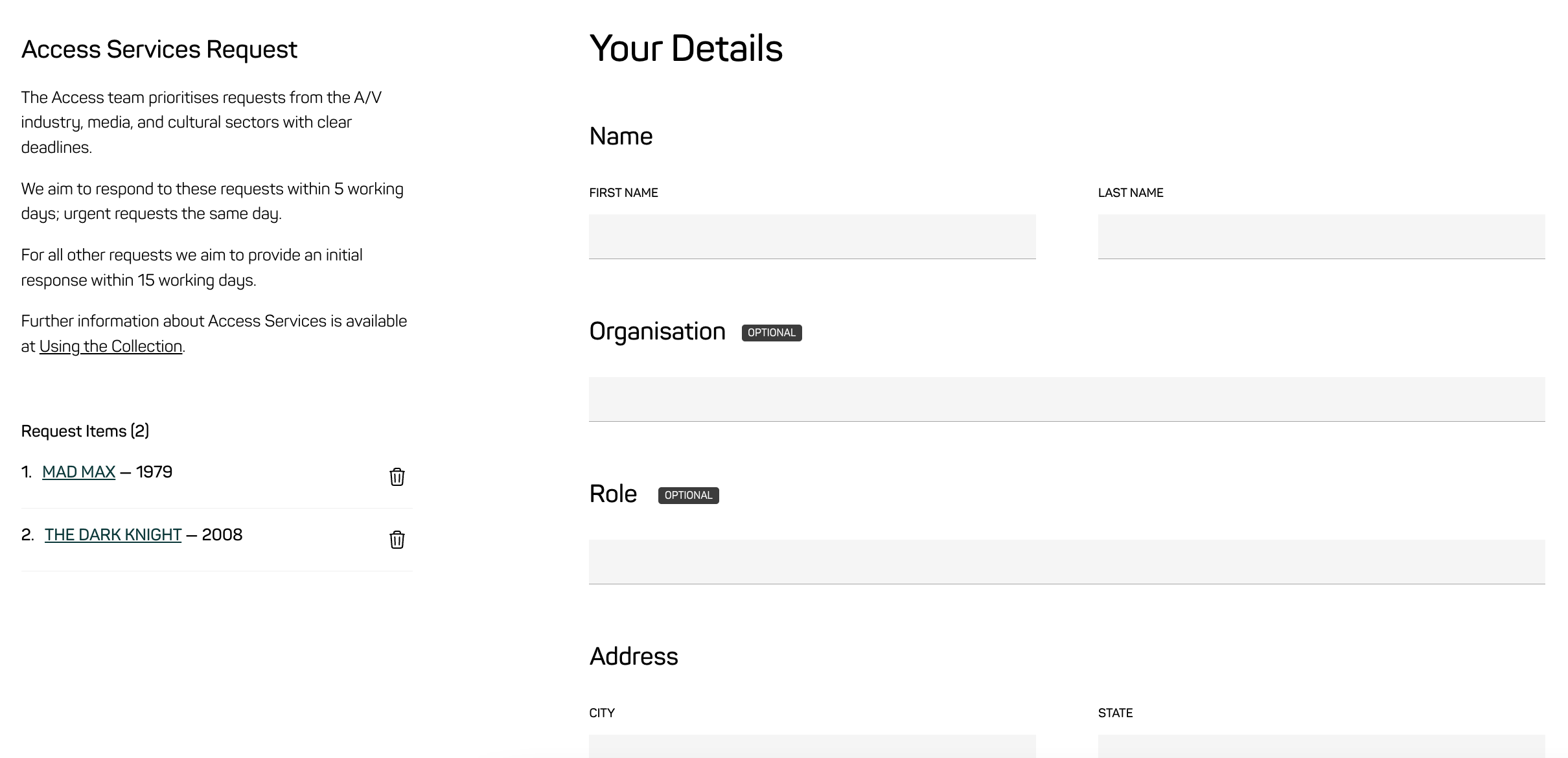Delete THE DARK KNIGHT request item

pos(397,540)
